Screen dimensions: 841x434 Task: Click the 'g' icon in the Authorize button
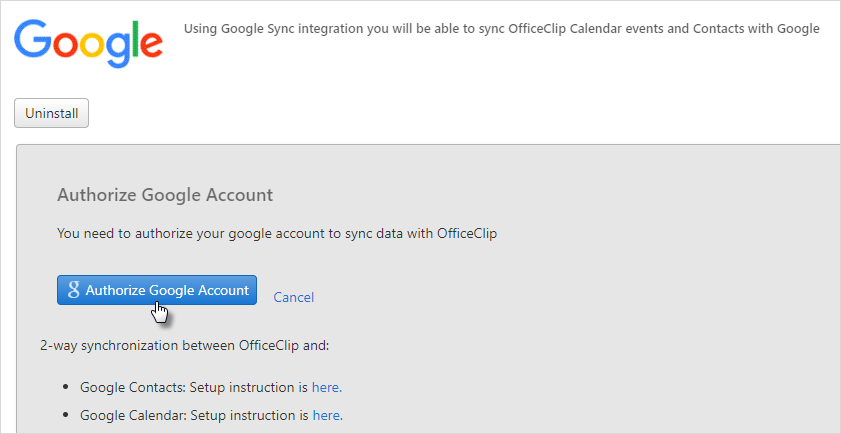pyautogui.click(x=74, y=290)
